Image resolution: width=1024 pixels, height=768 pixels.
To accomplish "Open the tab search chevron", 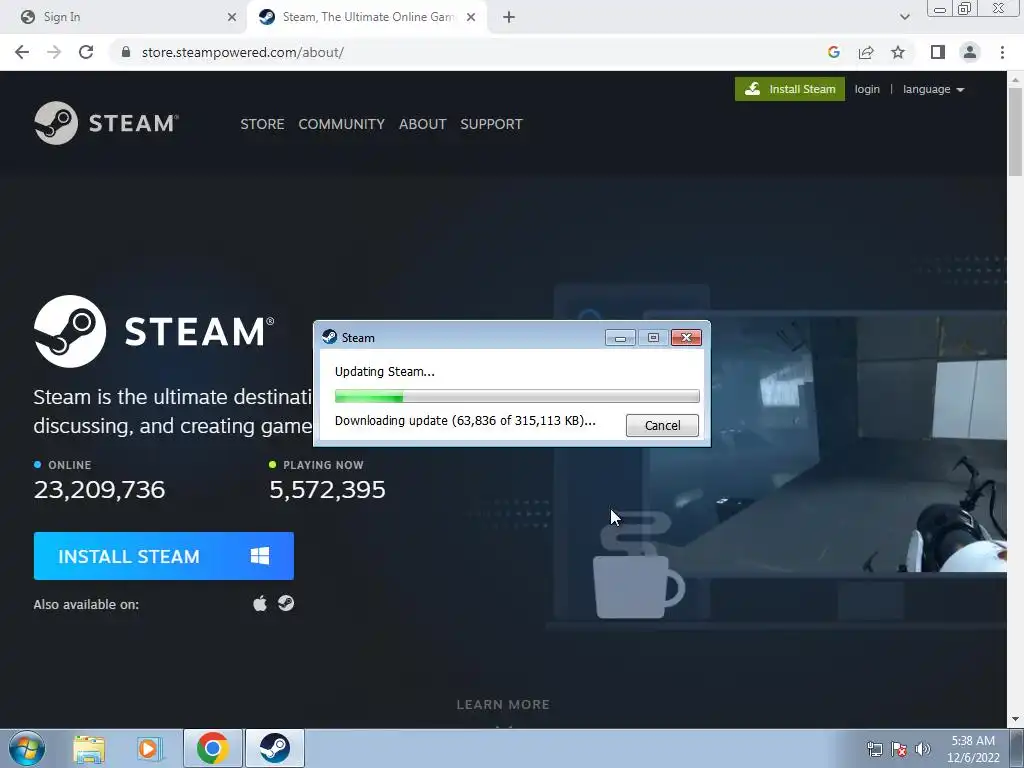I will (x=904, y=17).
